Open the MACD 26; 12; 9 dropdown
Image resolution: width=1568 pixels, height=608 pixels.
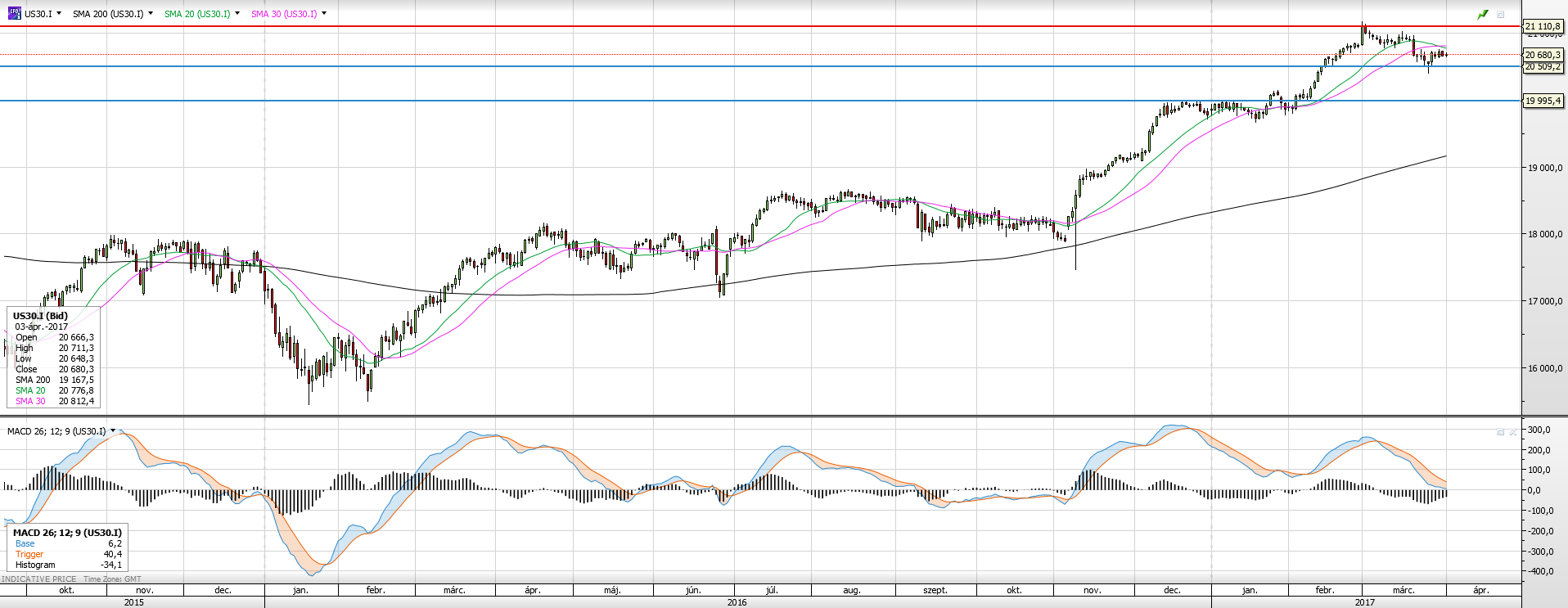pyautogui.click(x=113, y=430)
